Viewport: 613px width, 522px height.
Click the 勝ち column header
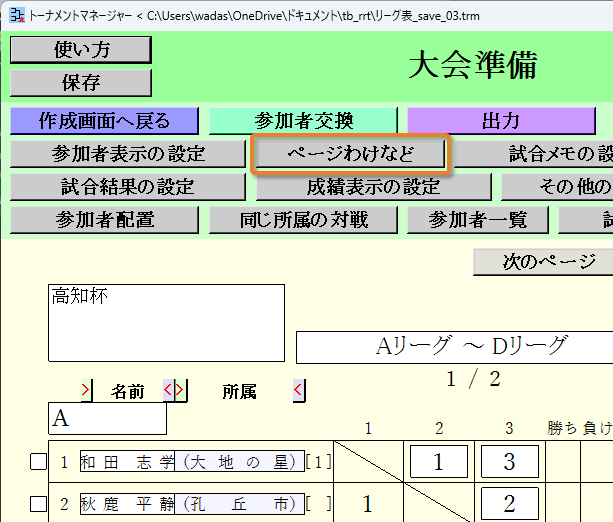(562, 428)
